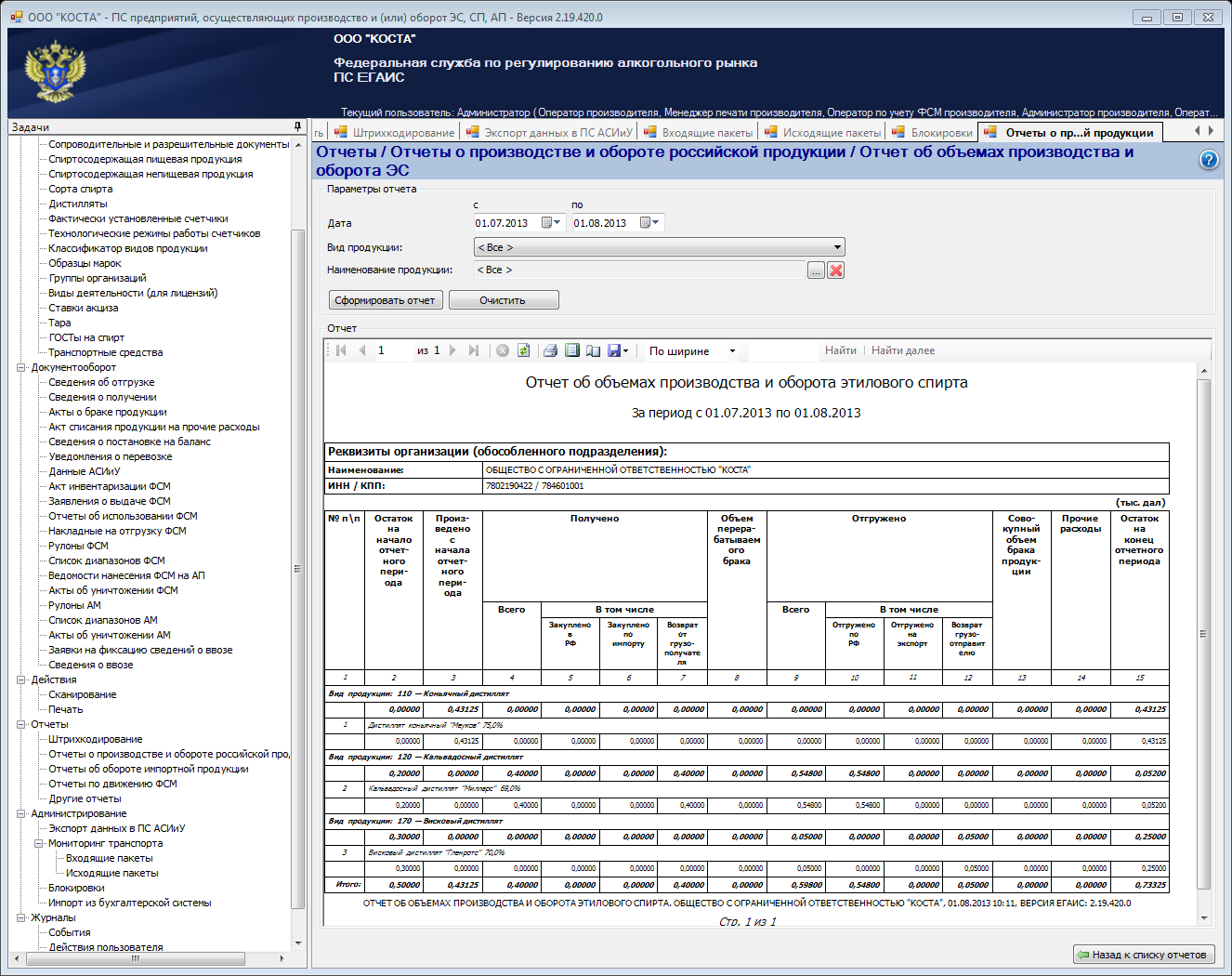The image size is (1232, 976).
Task: Select the Отчеты о пр...й продукции tab
Action: pos(1068,132)
